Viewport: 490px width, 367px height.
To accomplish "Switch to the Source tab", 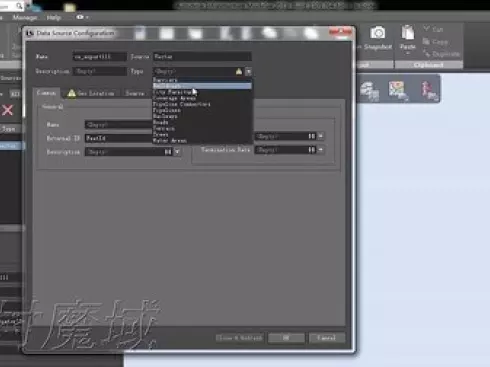I will point(135,93).
